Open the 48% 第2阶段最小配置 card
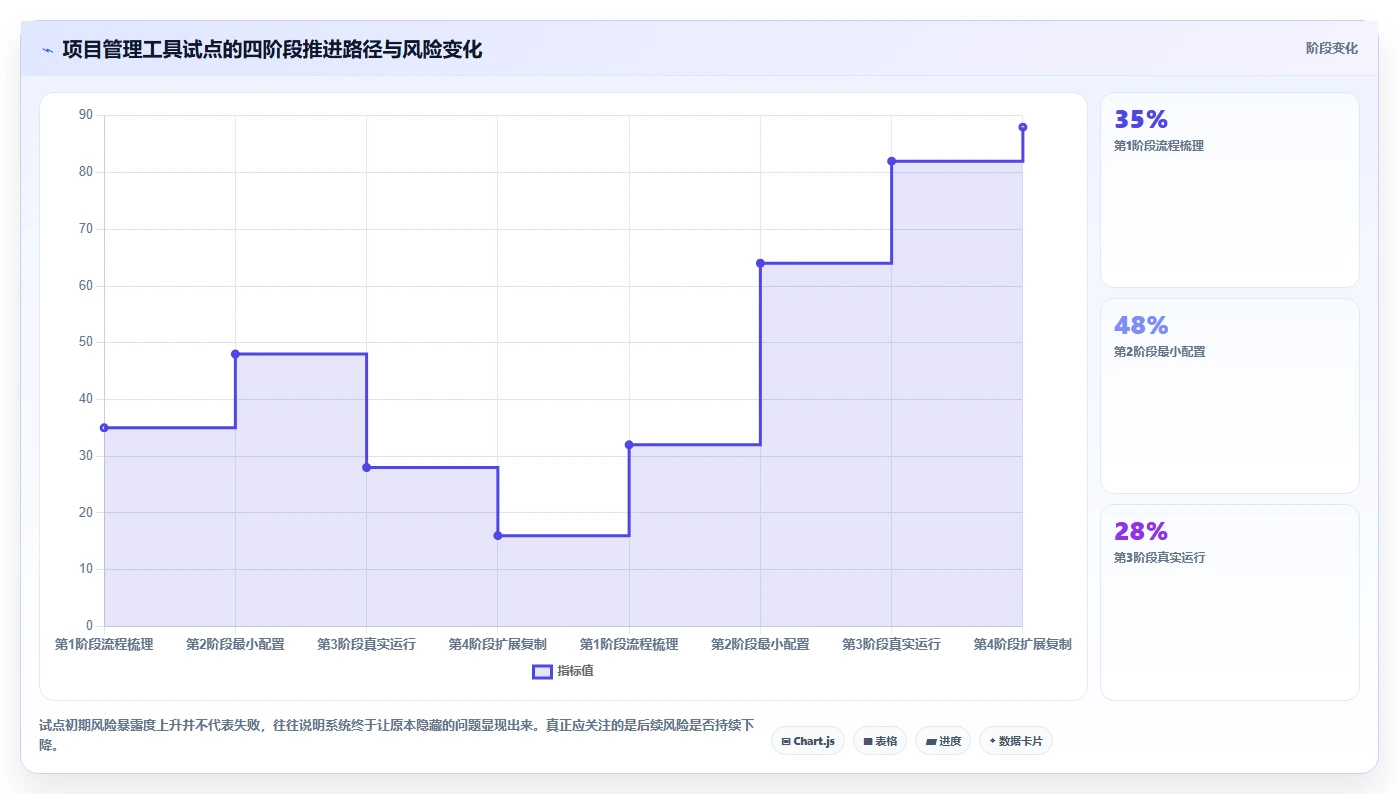The height and width of the screenshot is (794, 1399). [x=1230, y=396]
